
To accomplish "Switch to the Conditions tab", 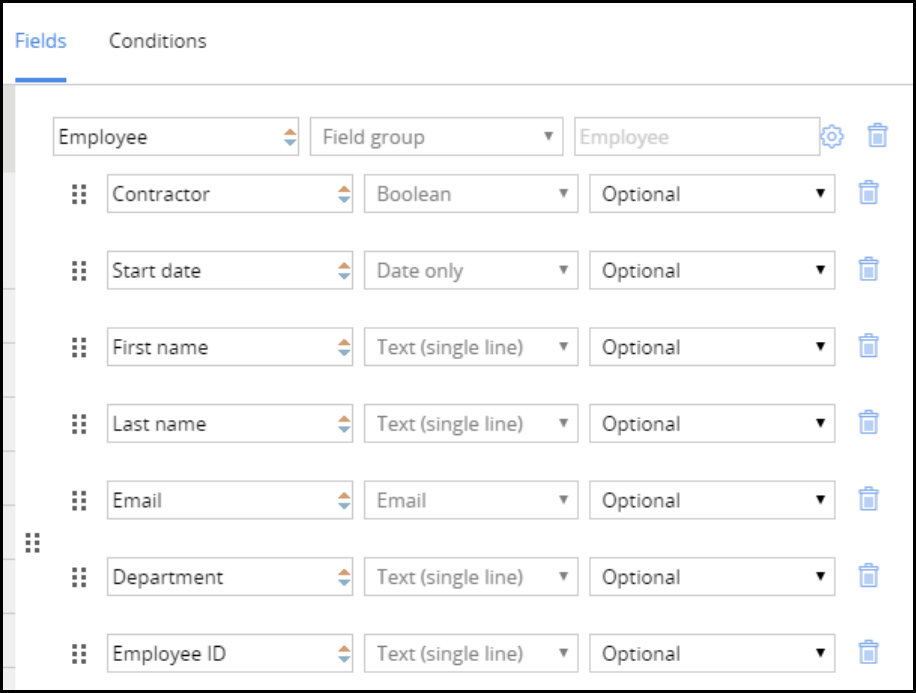I will tap(158, 41).
